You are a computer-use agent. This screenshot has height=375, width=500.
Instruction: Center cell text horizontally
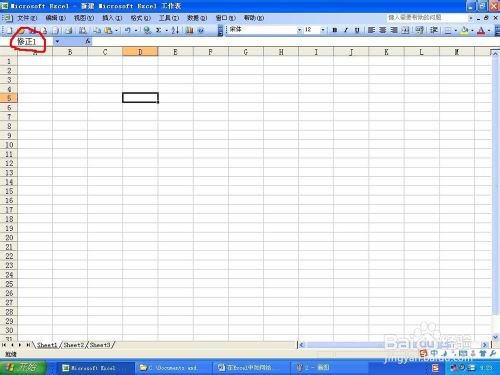click(382, 30)
